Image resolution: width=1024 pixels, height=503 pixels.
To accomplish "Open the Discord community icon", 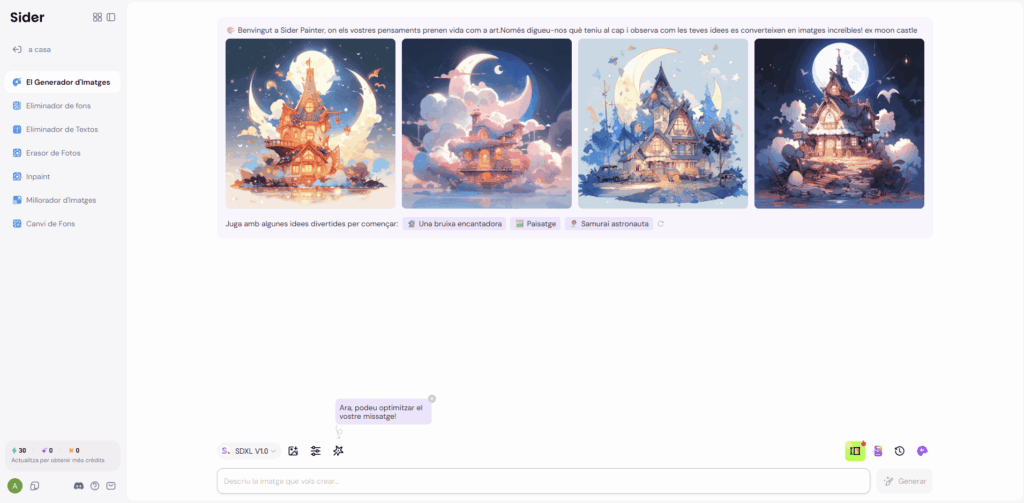I will tap(79, 486).
